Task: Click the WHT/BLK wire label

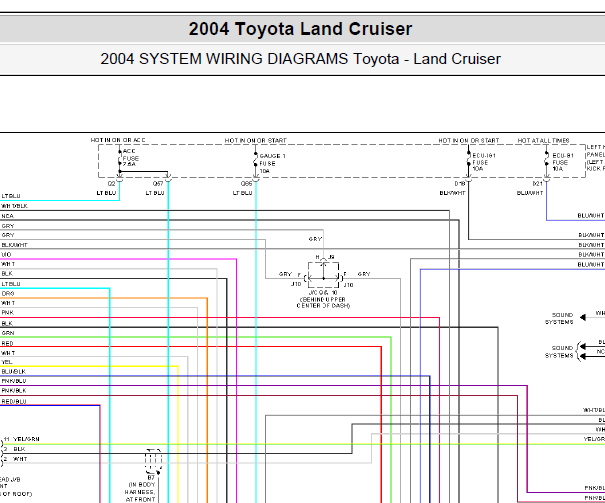Action: (x=14, y=206)
